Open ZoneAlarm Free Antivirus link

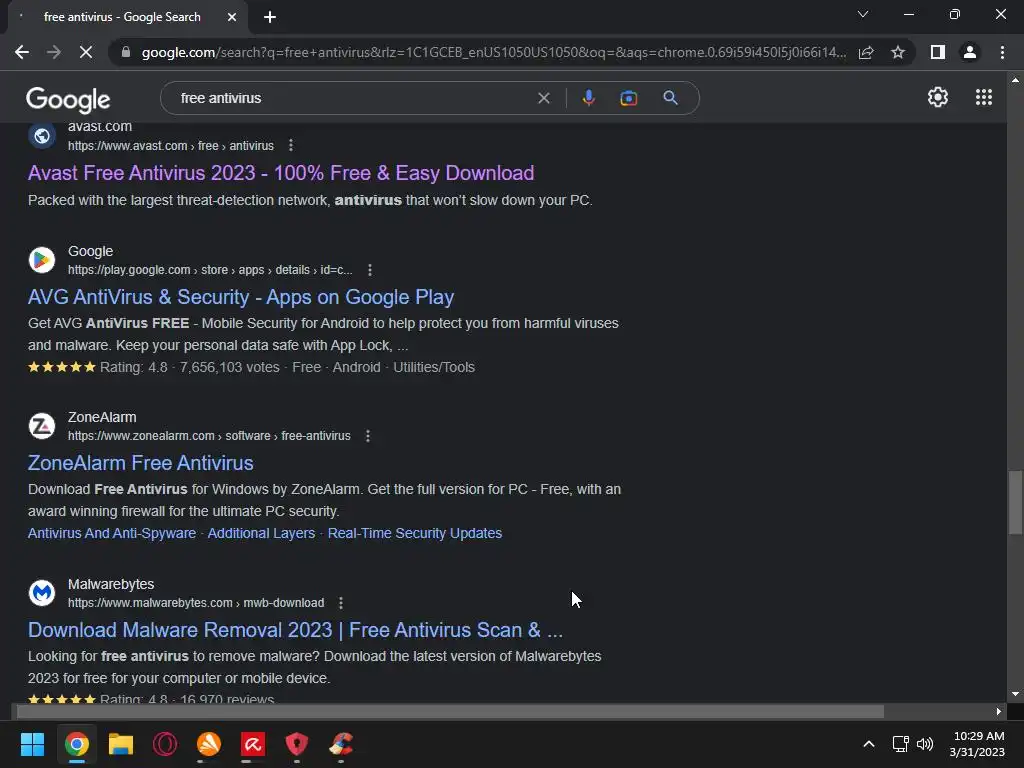click(x=140, y=463)
